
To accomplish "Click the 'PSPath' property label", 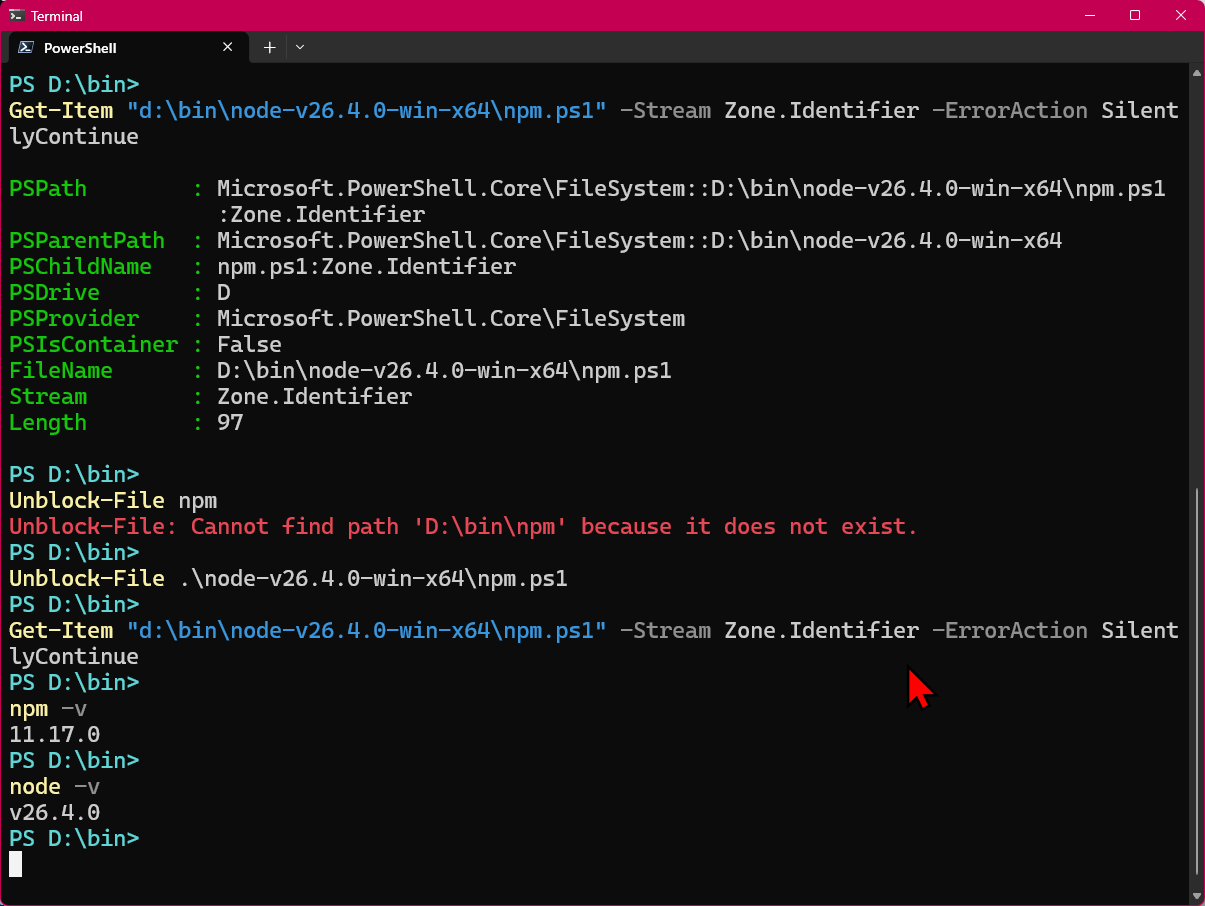I will pyautogui.click(x=48, y=189).
